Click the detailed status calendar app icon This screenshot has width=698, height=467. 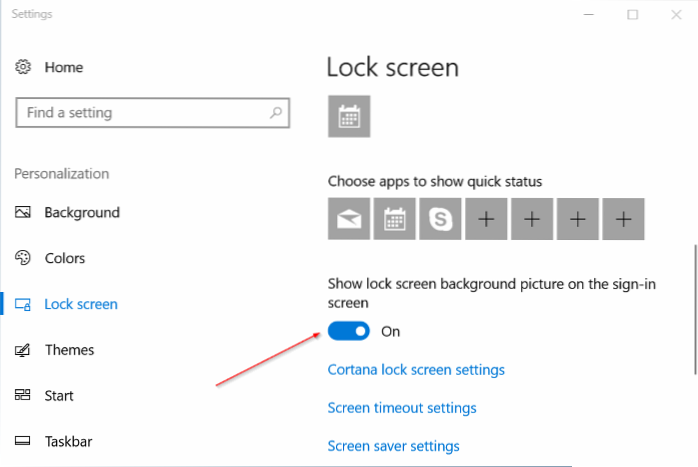(349, 116)
